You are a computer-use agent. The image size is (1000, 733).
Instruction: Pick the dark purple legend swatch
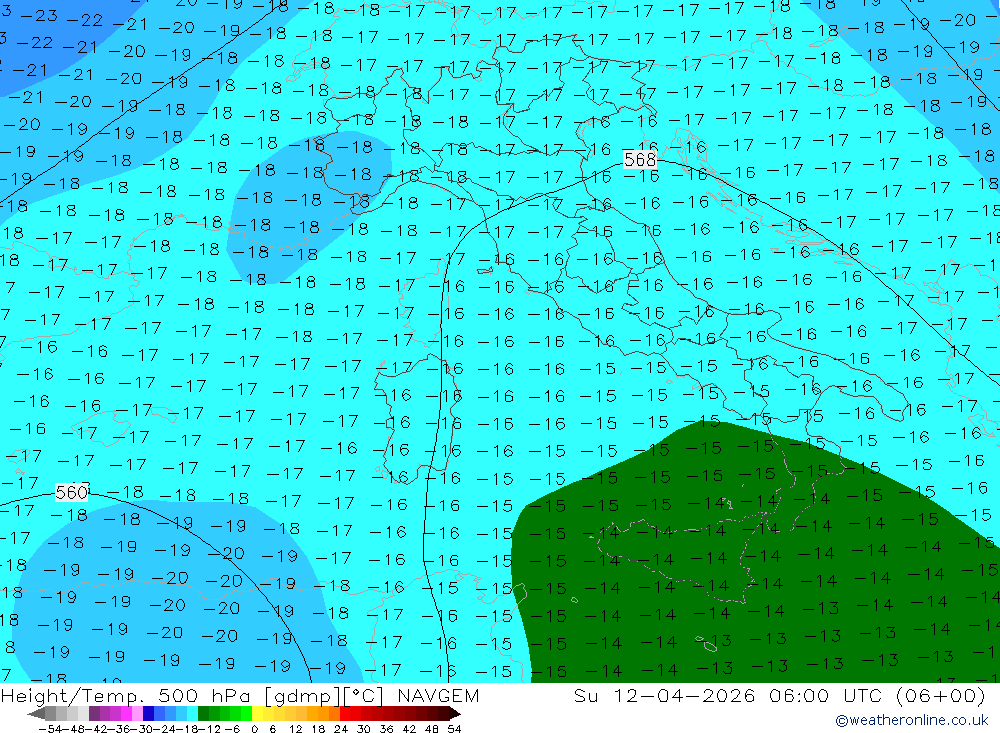tap(94, 714)
